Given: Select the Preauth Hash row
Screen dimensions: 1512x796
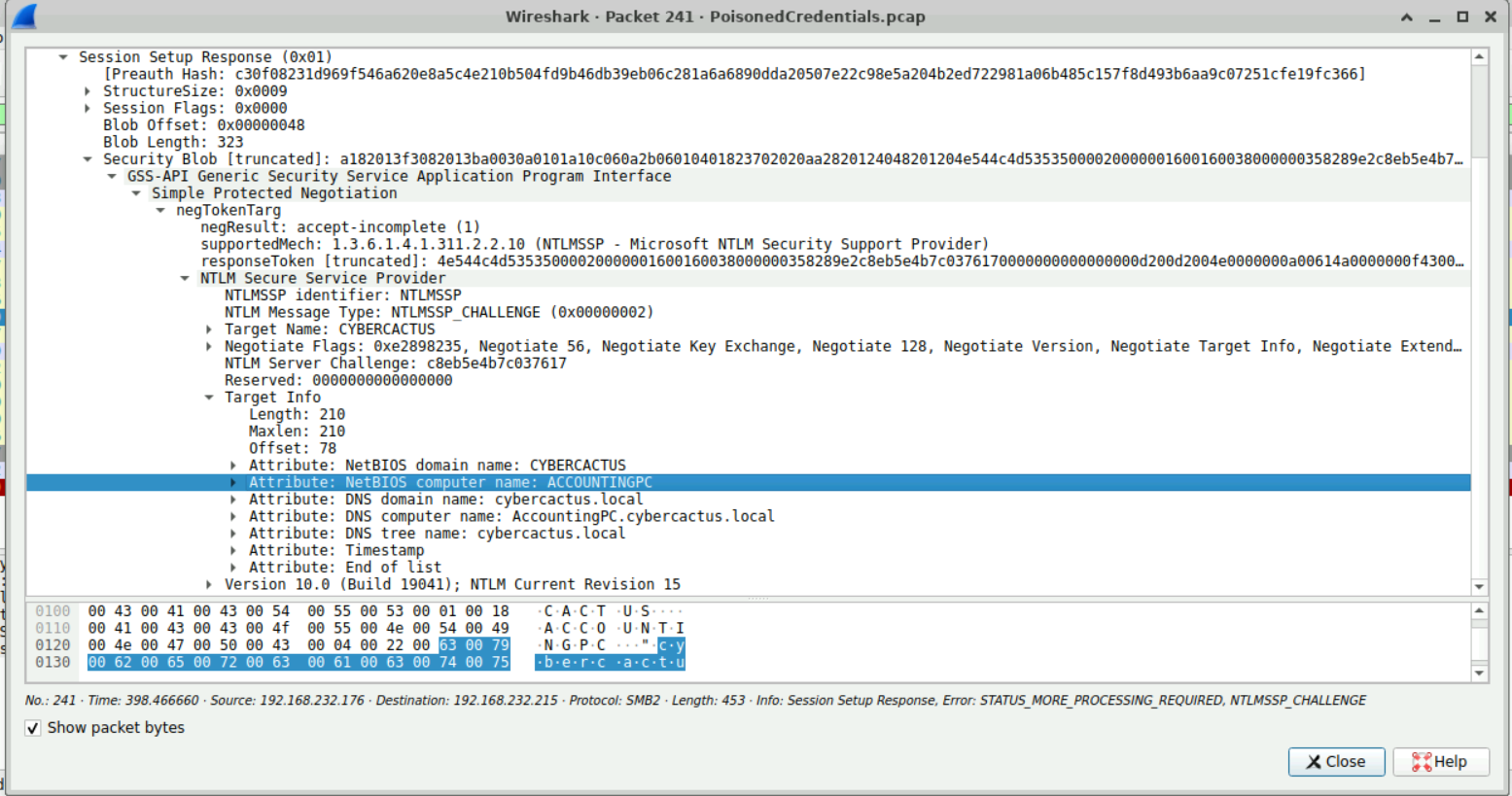Looking at the screenshot, I should (734, 74).
